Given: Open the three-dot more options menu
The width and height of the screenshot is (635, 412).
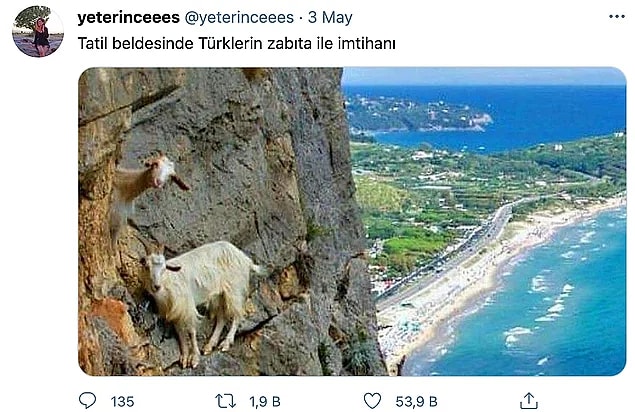Looking at the screenshot, I should coord(616,17).
